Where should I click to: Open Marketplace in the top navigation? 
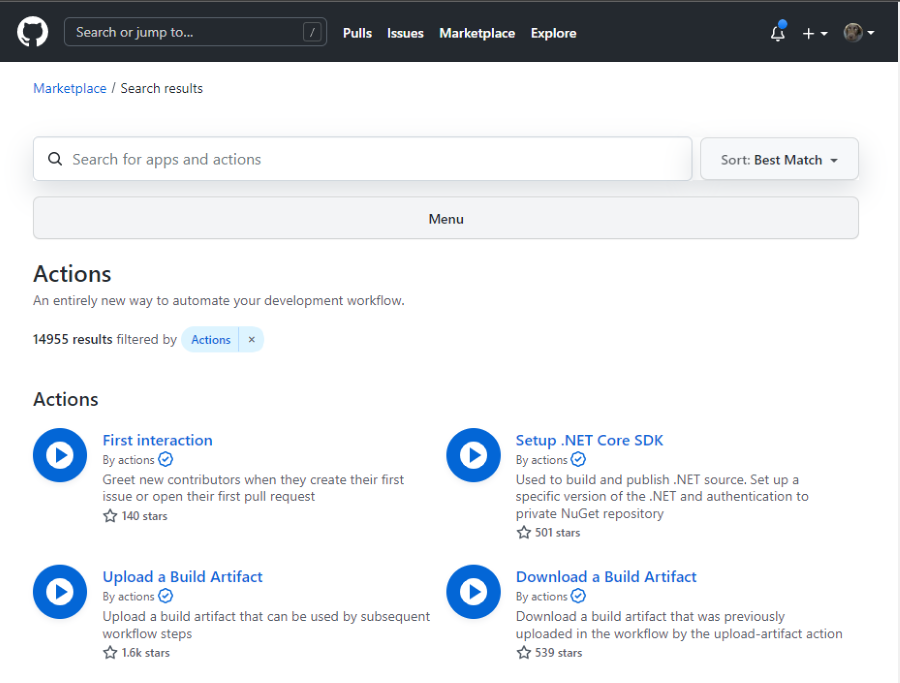click(x=477, y=33)
